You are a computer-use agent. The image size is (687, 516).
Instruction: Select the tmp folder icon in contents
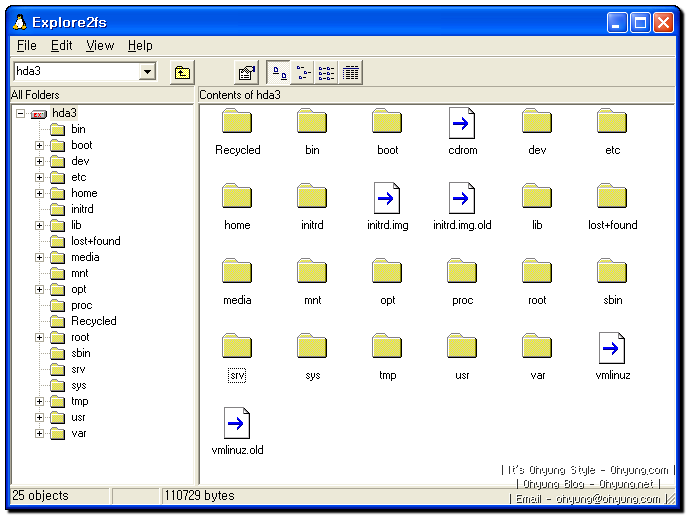[x=387, y=346]
